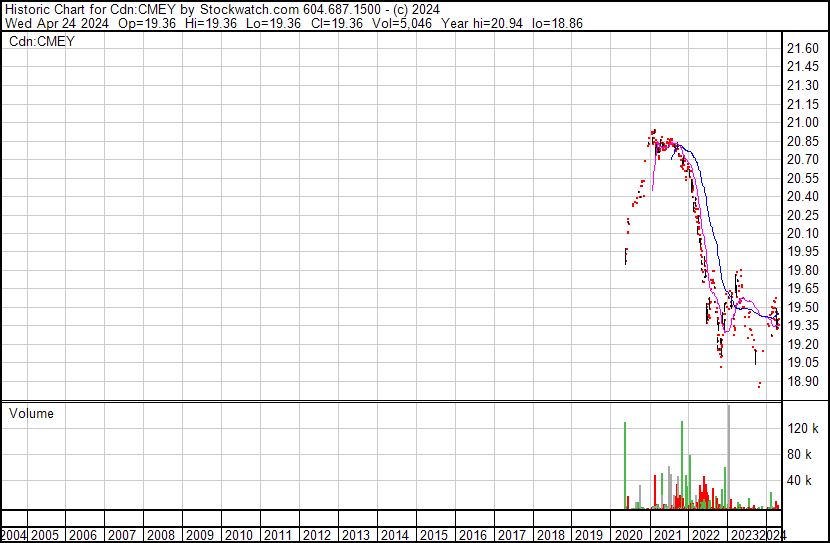
Task: Click the 20.85 price axis value
Action: tap(803, 141)
